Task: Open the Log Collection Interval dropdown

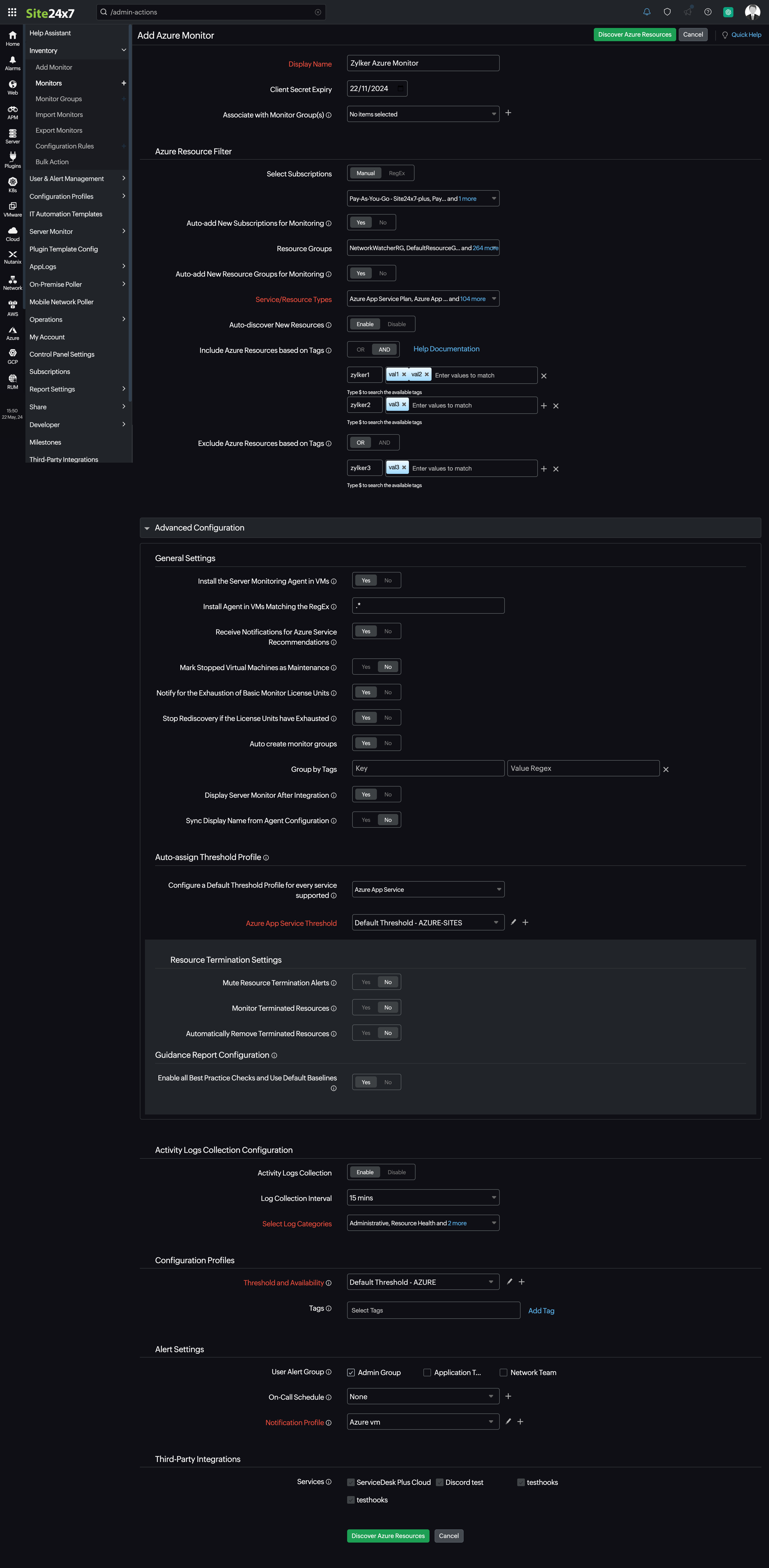Action: coord(423,1197)
